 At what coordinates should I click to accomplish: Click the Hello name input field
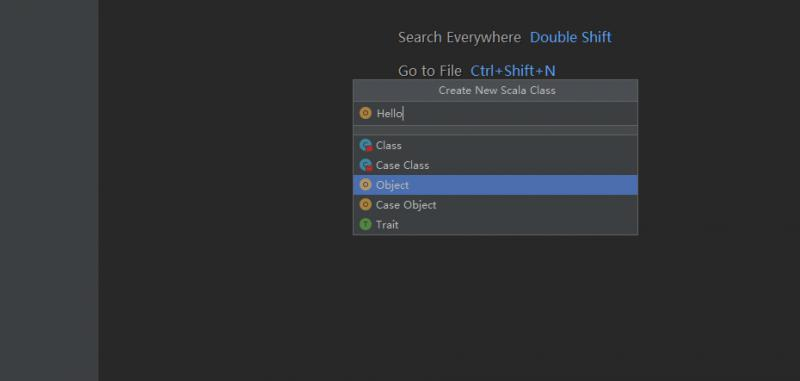pos(495,113)
